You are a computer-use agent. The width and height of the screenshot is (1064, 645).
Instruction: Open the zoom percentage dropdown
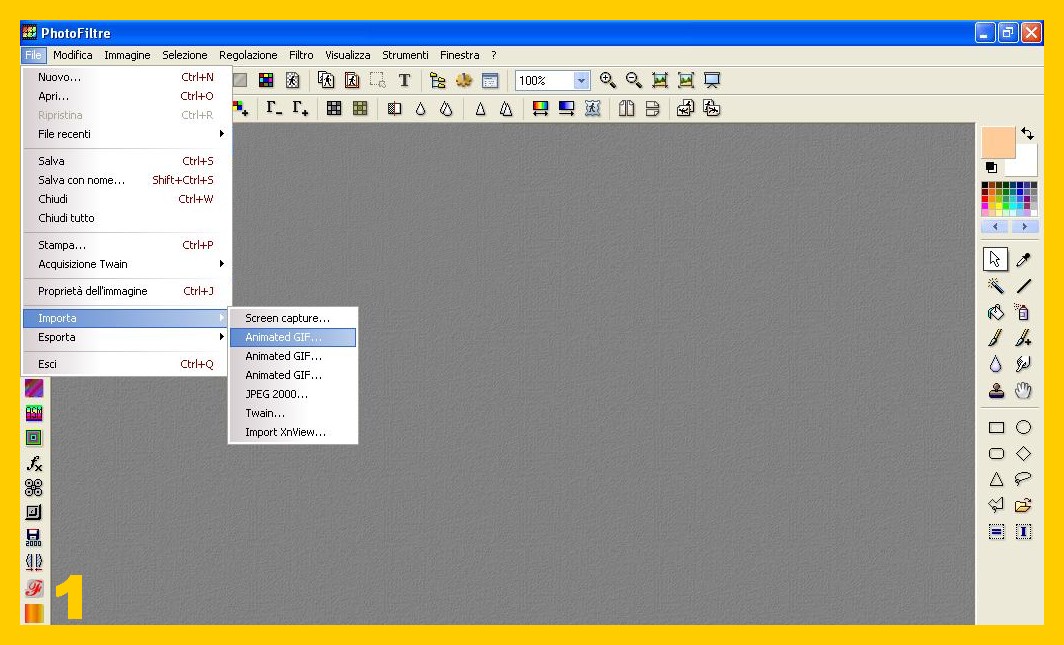pos(581,81)
